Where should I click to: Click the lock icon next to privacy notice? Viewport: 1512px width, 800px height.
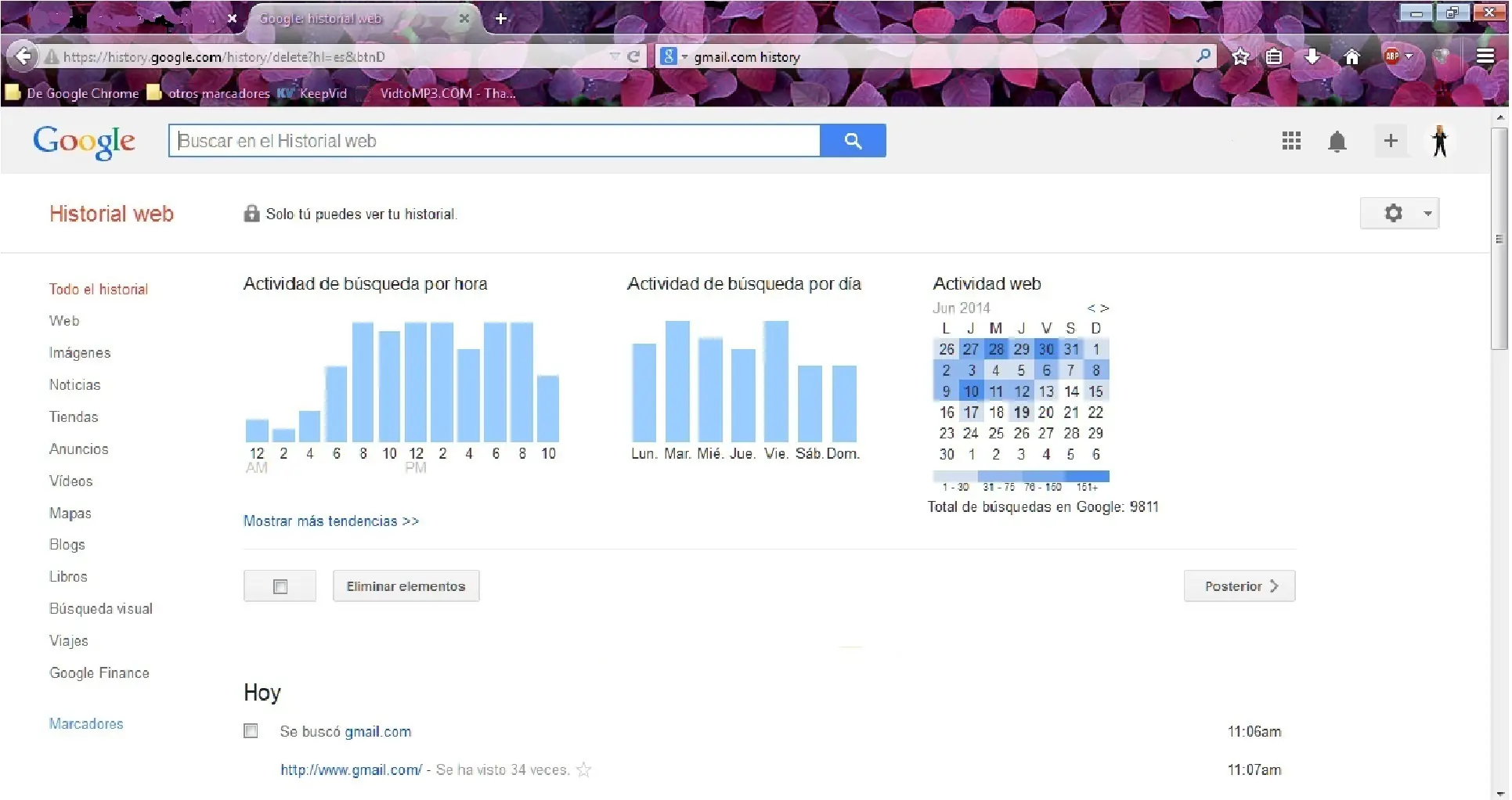251,213
